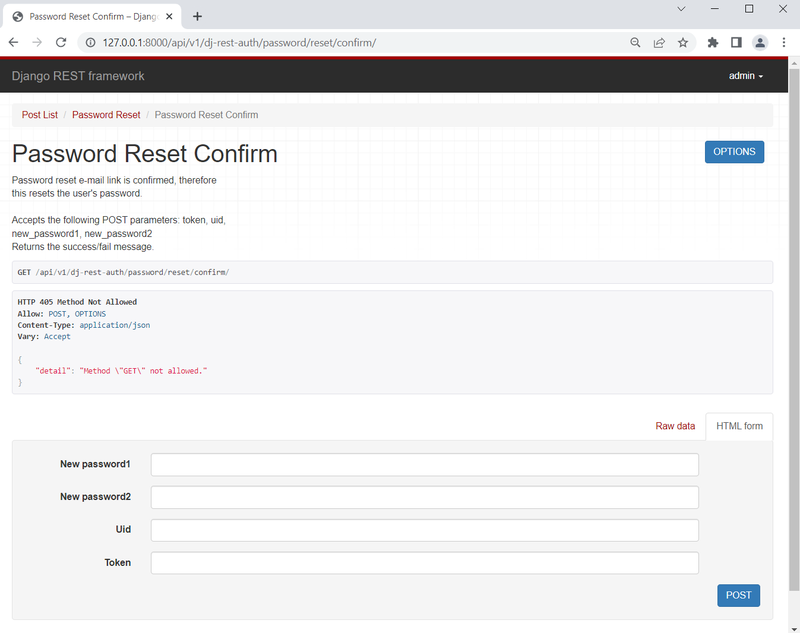Click the GET request path line
Image resolution: width=800 pixels, height=633 pixels.
123,272
